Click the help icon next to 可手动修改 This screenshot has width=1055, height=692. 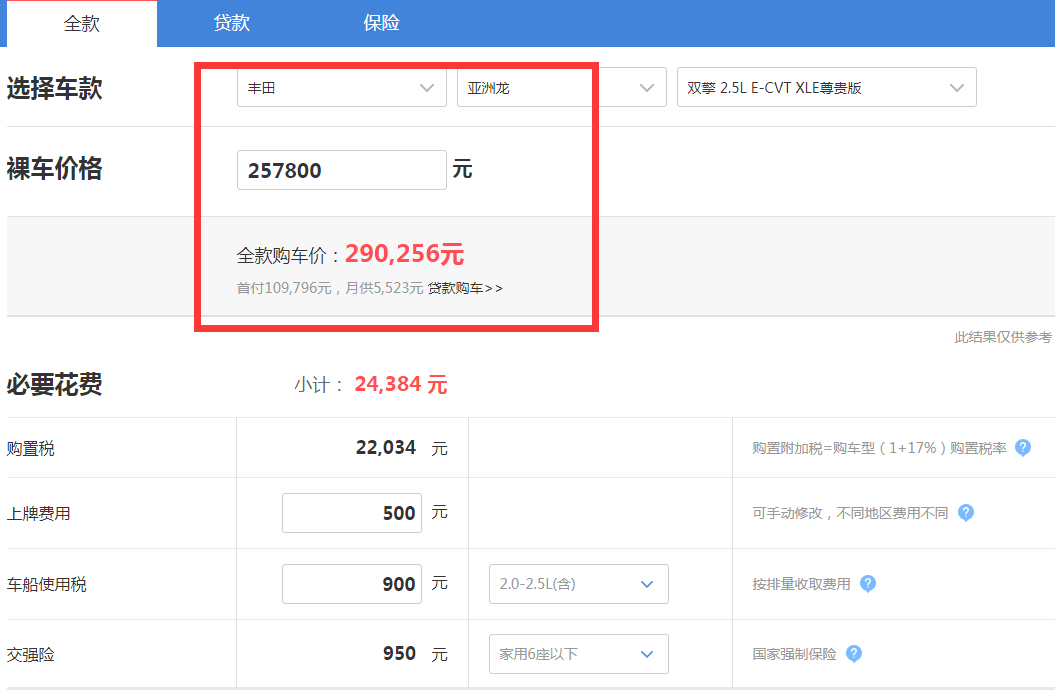[966, 513]
